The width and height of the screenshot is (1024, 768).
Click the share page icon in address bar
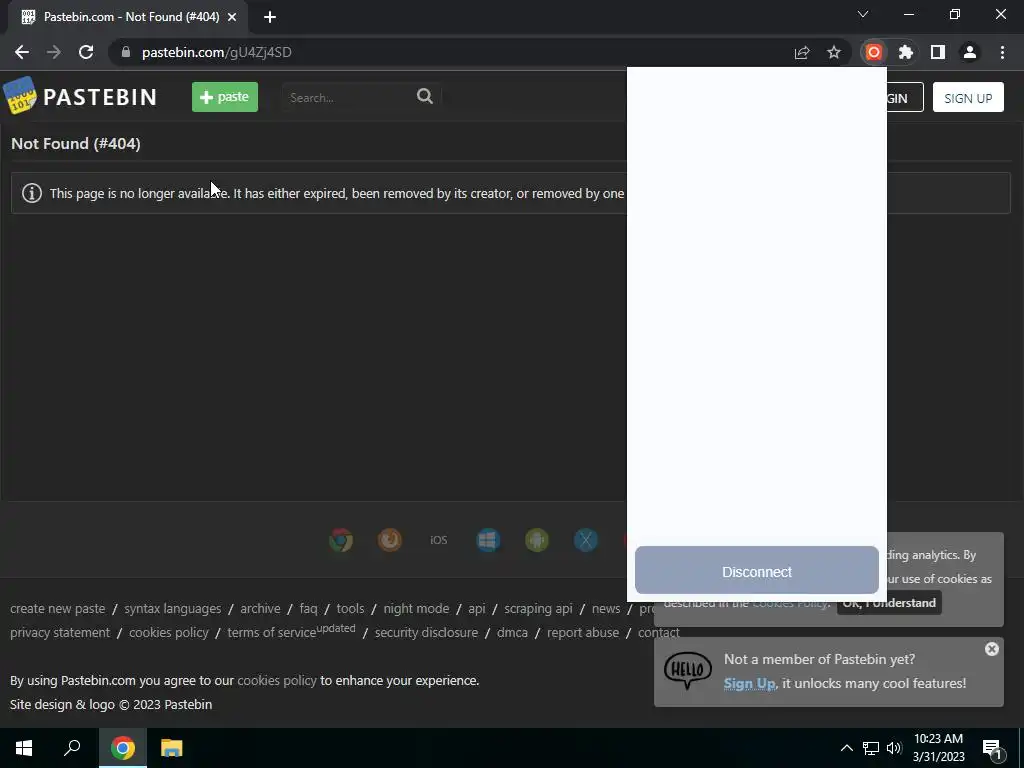pos(802,52)
